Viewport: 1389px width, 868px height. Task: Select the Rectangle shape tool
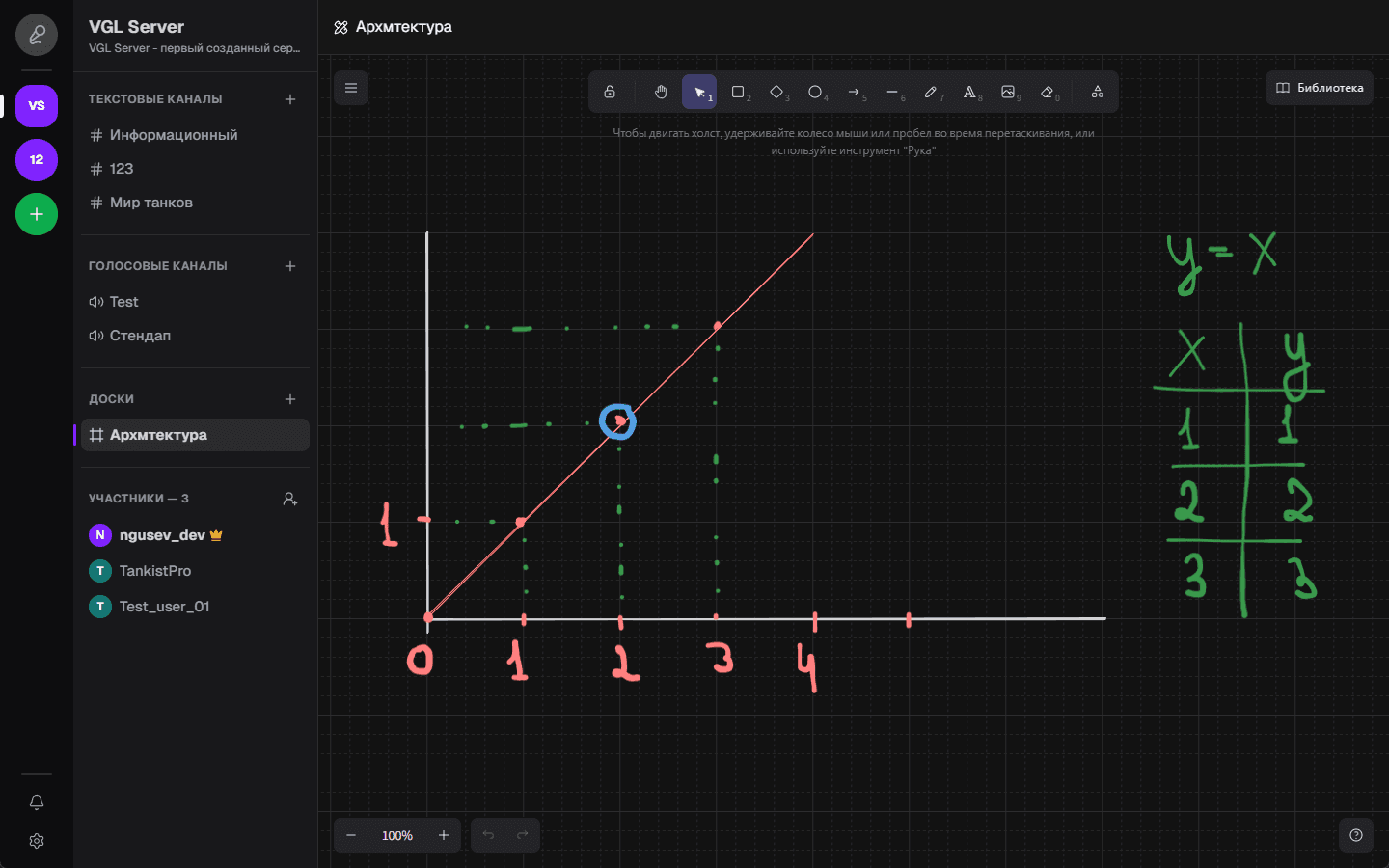pos(738,92)
